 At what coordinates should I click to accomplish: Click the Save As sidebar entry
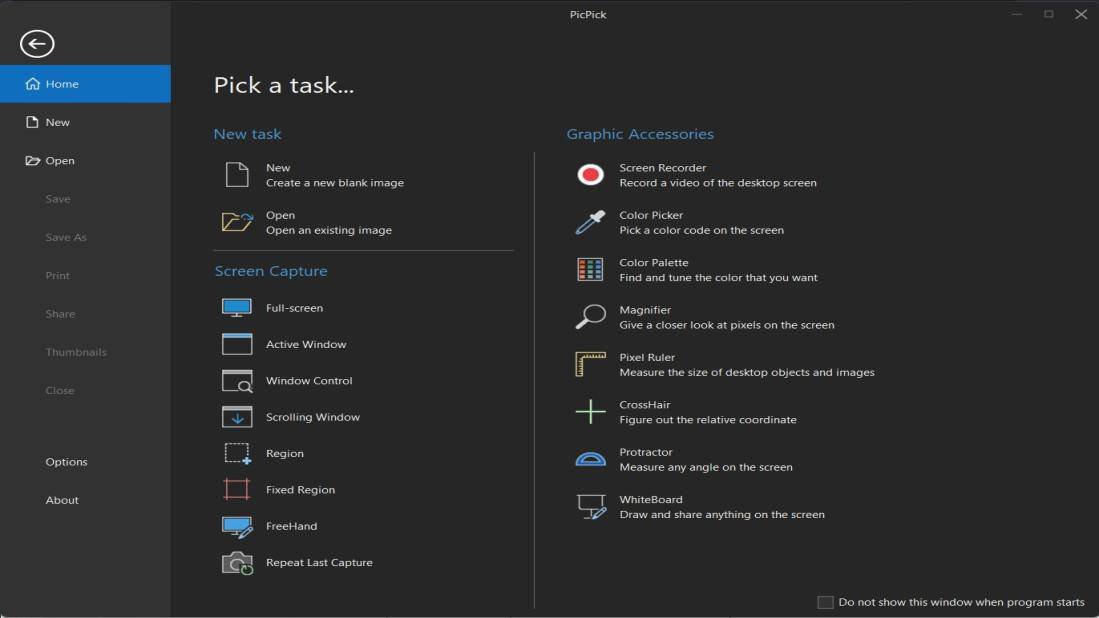[66, 238]
